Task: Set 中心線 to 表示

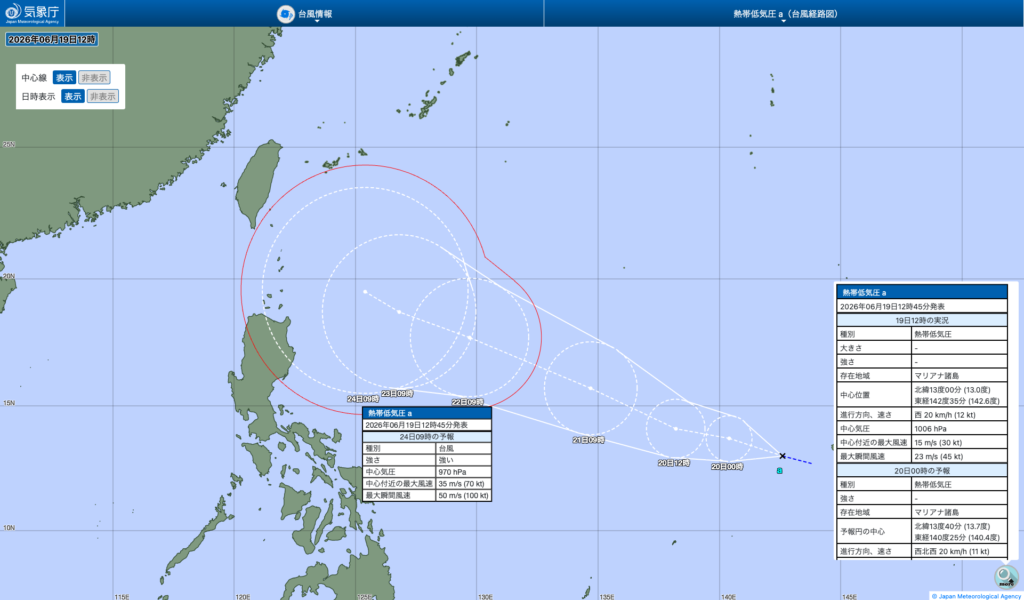Action: [64, 78]
